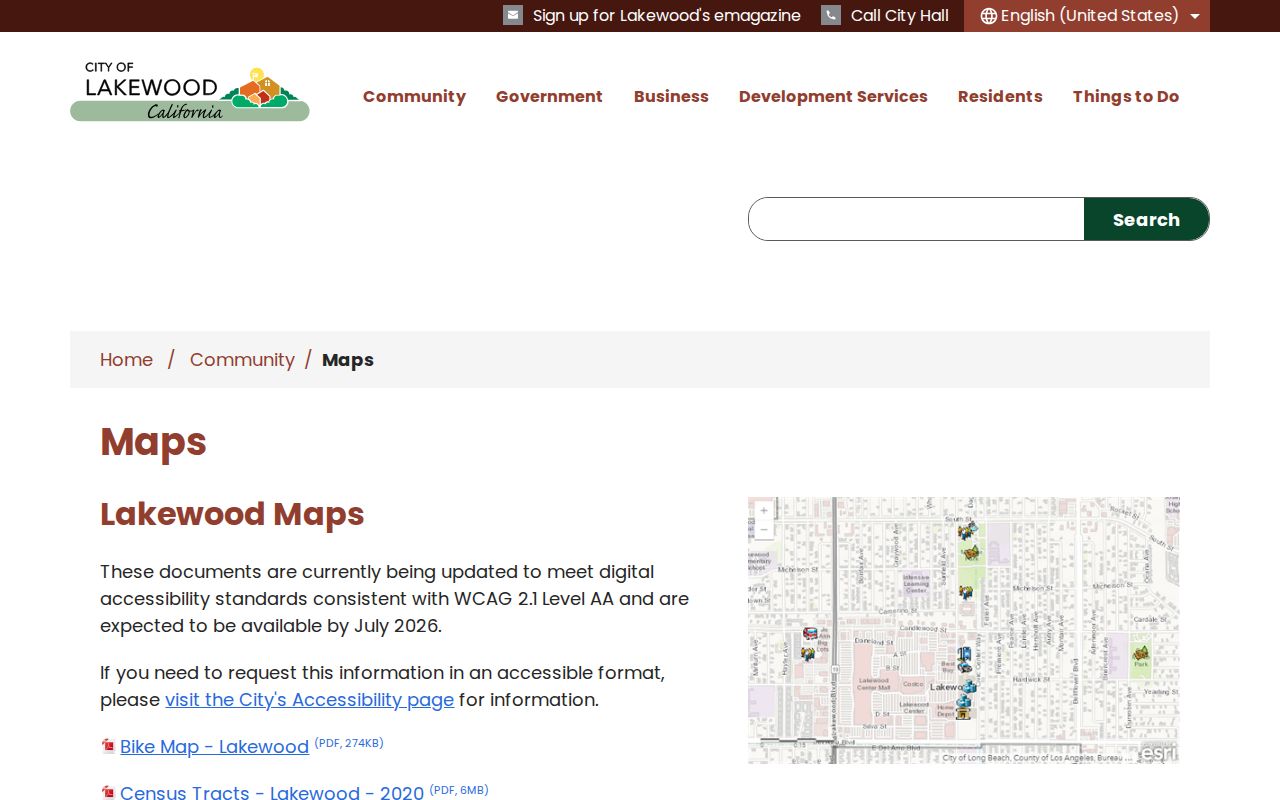Open the City of Lakewood logo homepage
This screenshot has height=800, width=1280.
[190, 94]
